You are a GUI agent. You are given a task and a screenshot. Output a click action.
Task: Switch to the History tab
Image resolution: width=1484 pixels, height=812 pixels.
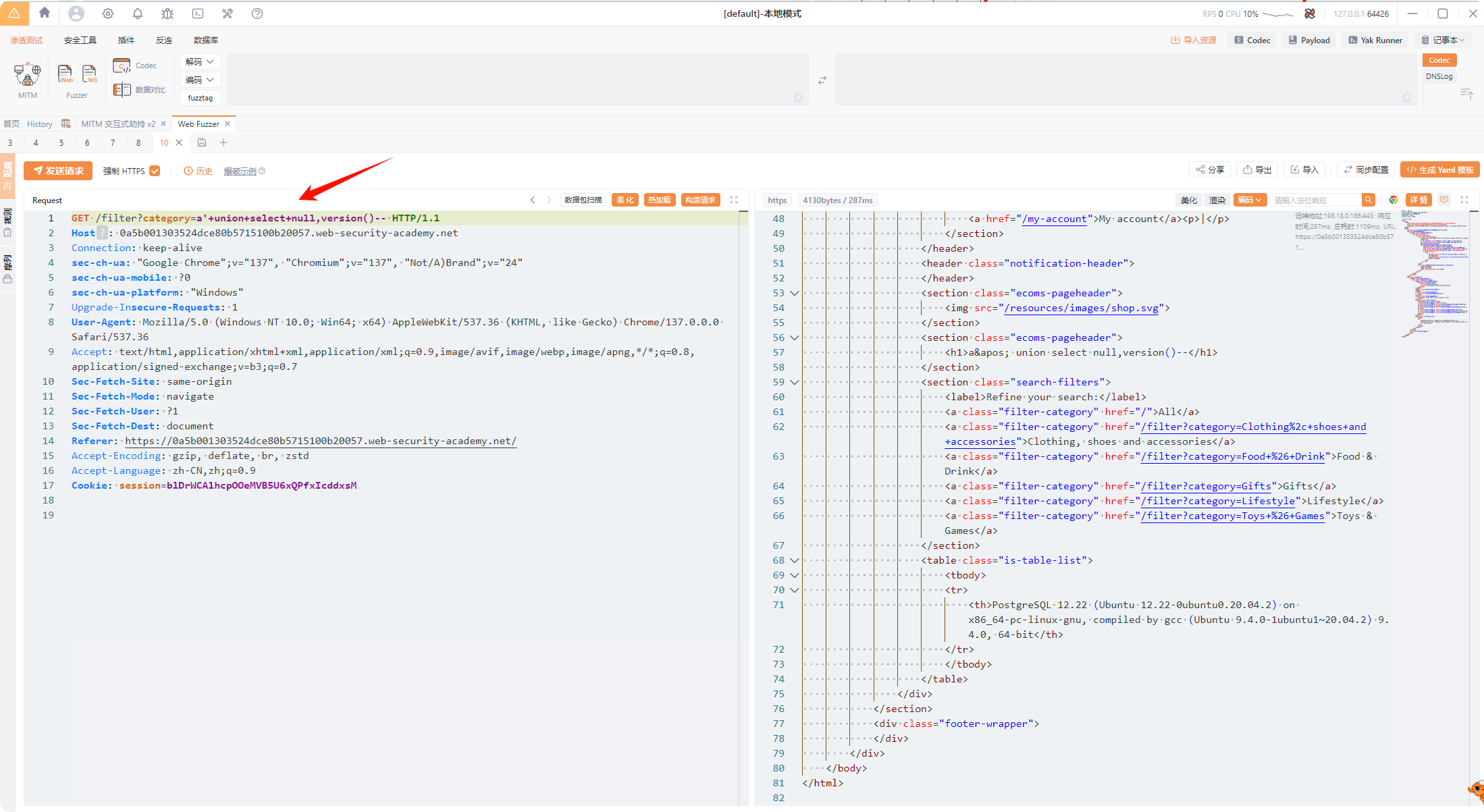(40, 124)
